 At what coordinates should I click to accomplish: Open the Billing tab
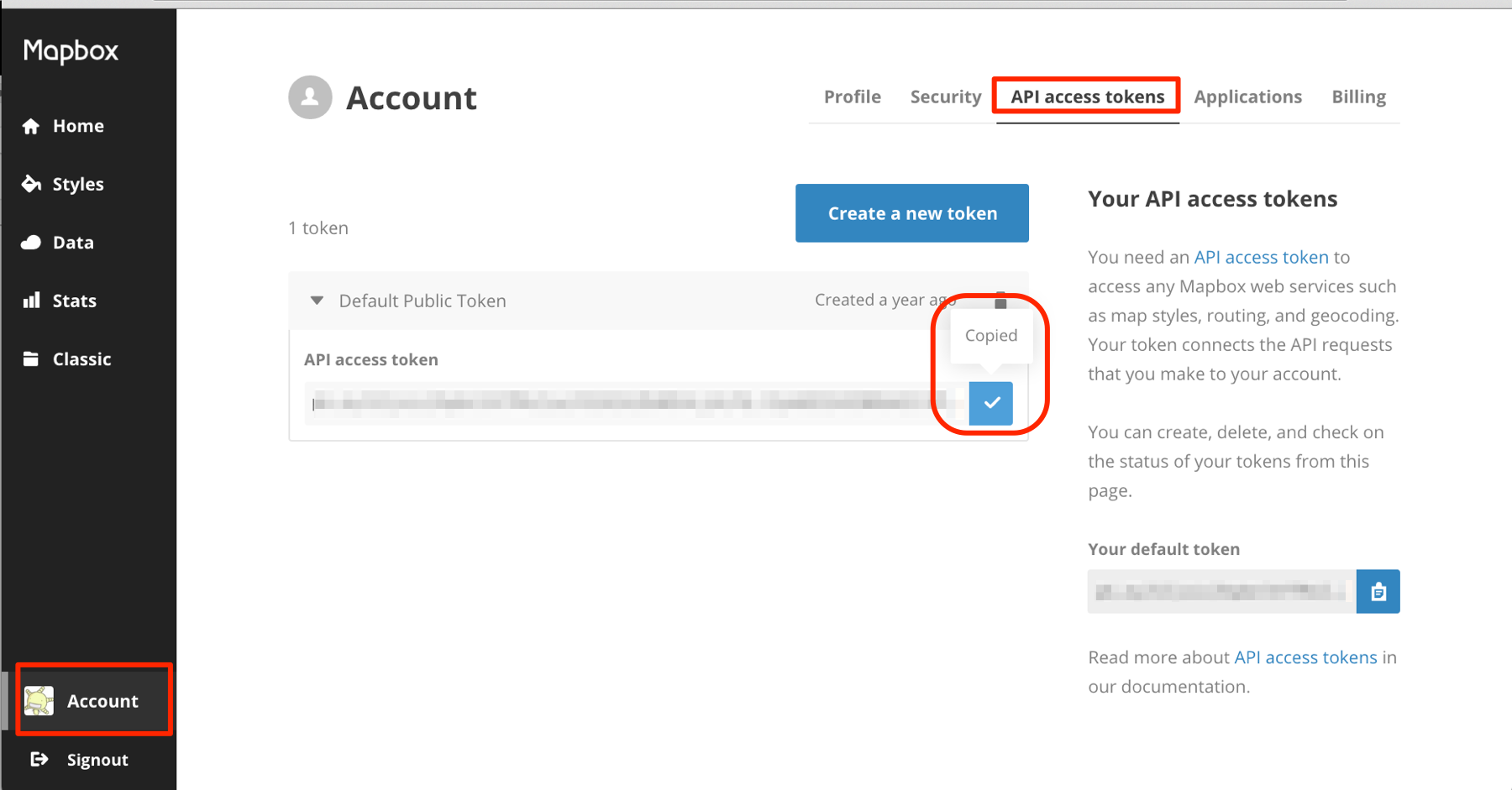coord(1358,97)
